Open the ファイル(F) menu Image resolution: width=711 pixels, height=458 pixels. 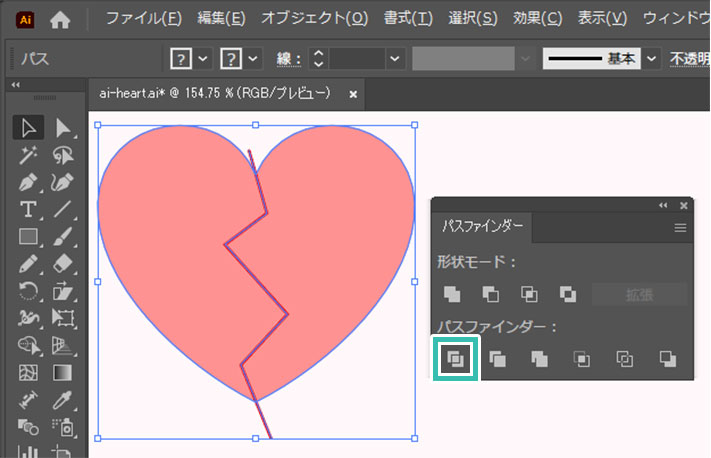(x=144, y=18)
